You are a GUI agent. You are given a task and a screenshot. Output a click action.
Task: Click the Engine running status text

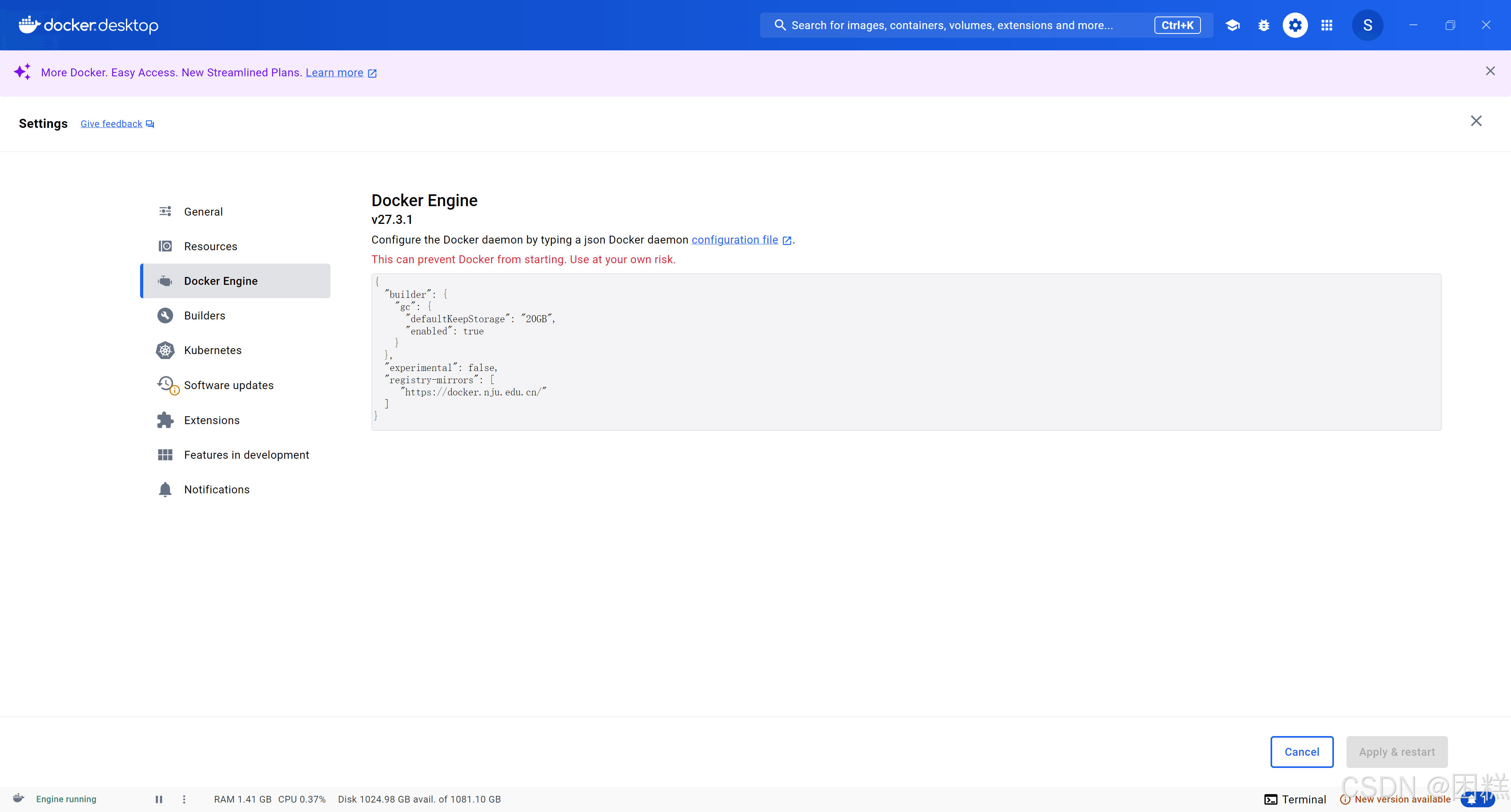click(66, 799)
